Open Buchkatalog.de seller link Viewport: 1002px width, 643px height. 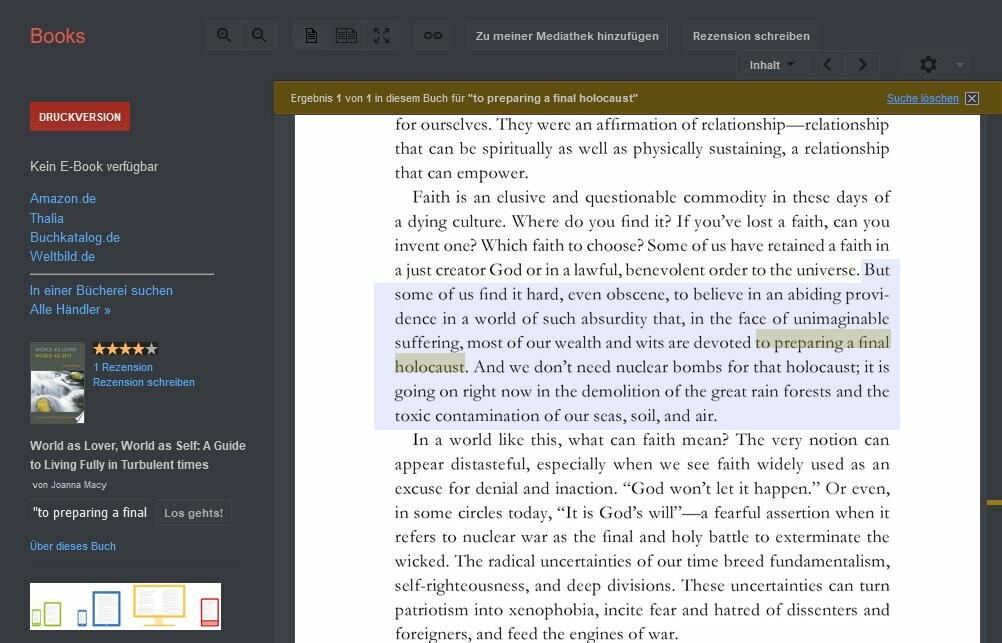click(75, 238)
